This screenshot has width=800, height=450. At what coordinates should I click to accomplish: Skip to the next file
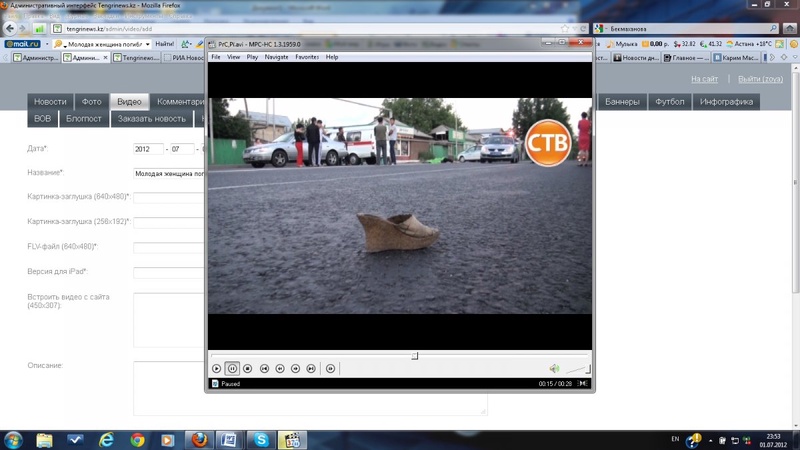coord(311,369)
